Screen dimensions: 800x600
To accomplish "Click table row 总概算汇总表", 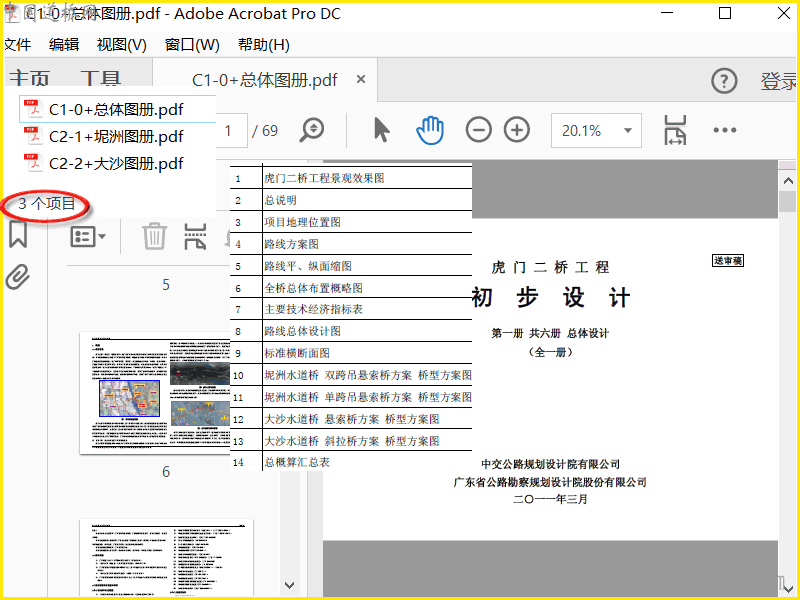I will point(351,462).
